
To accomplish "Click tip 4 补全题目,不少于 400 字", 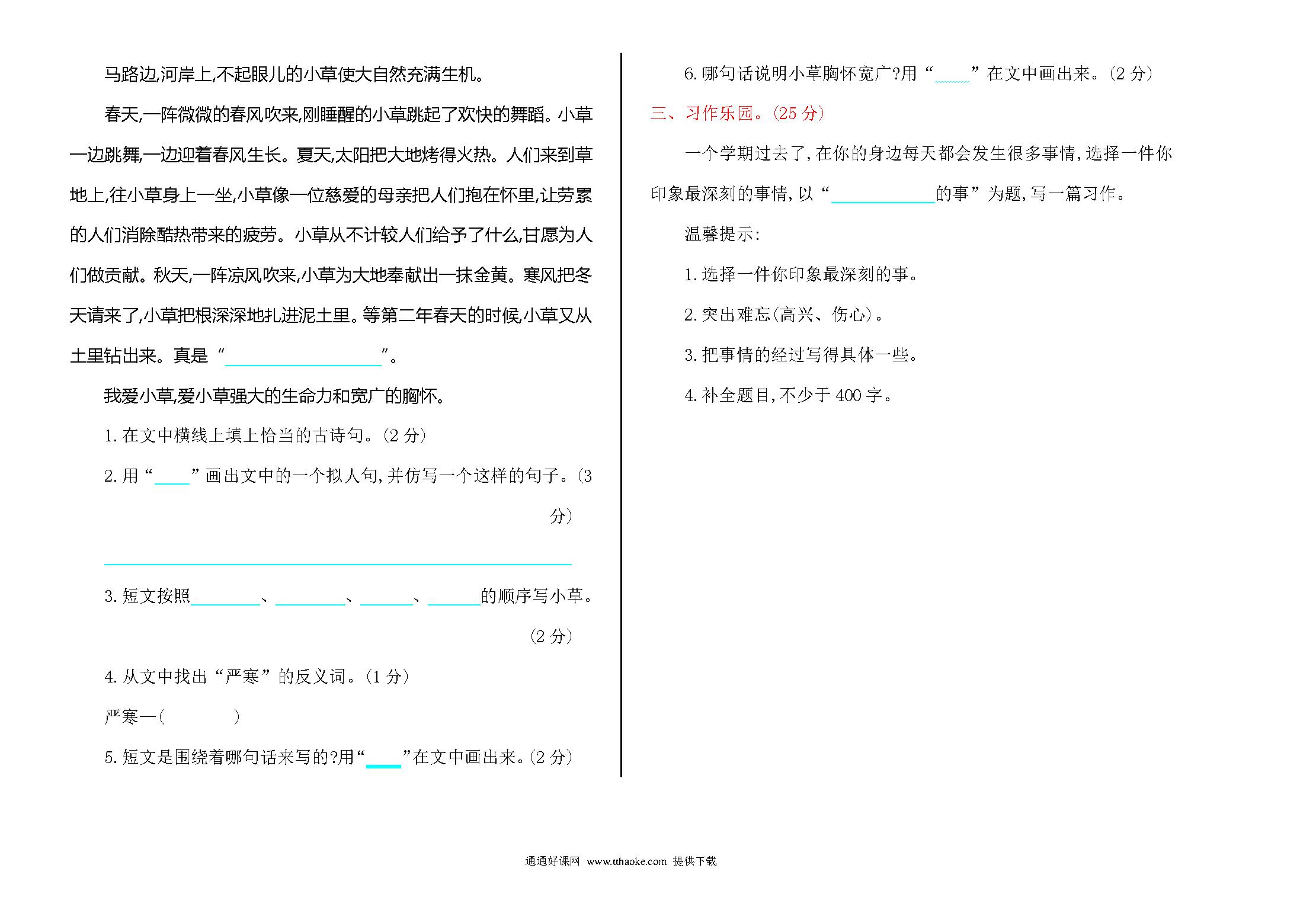I will 789,395.
